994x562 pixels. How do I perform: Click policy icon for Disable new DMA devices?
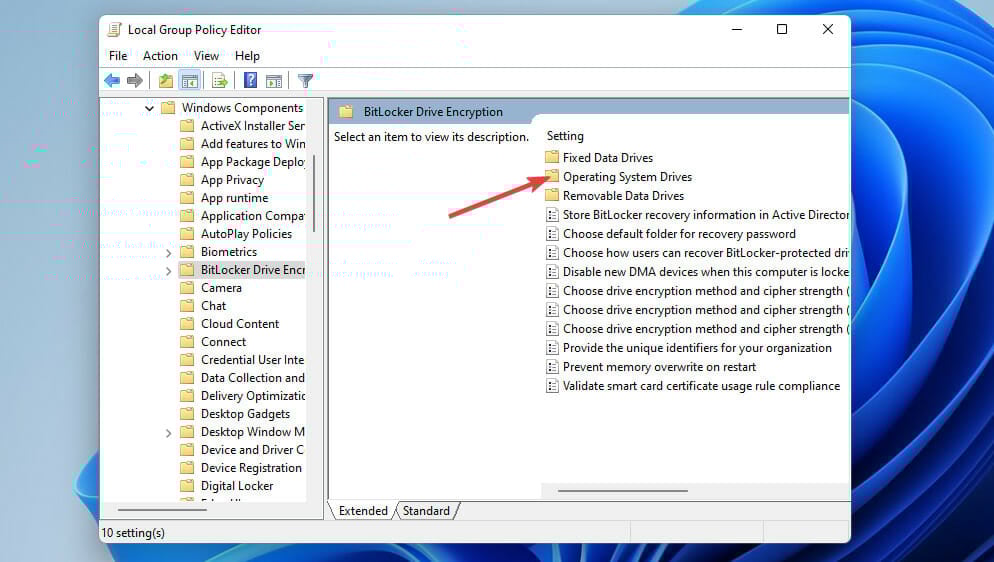tap(552, 272)
